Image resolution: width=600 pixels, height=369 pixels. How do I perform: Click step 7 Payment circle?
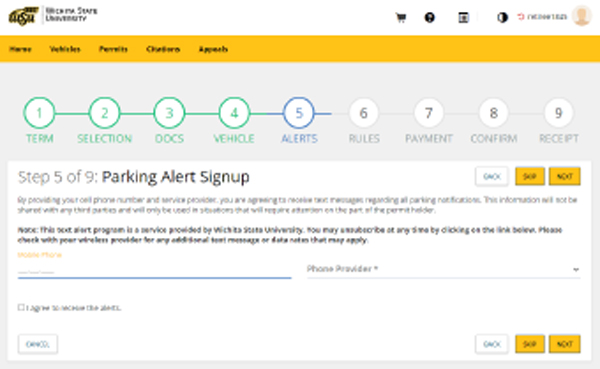pyautogui.click(x=429, y=113)
